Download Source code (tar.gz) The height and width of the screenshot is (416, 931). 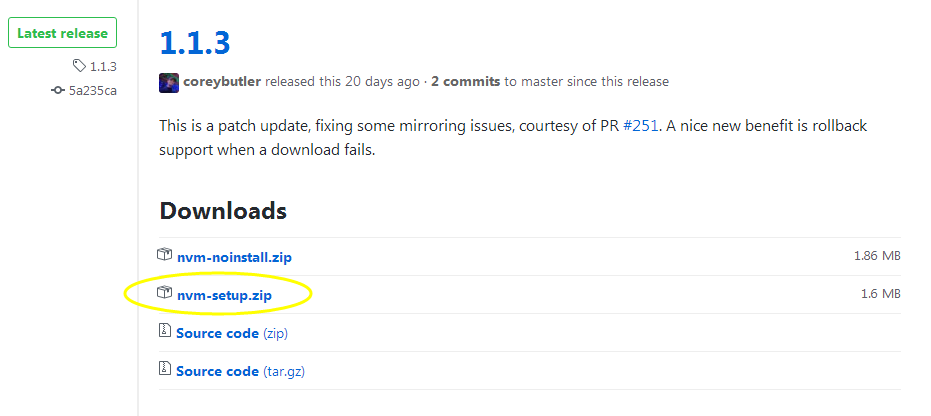(240, 371)
